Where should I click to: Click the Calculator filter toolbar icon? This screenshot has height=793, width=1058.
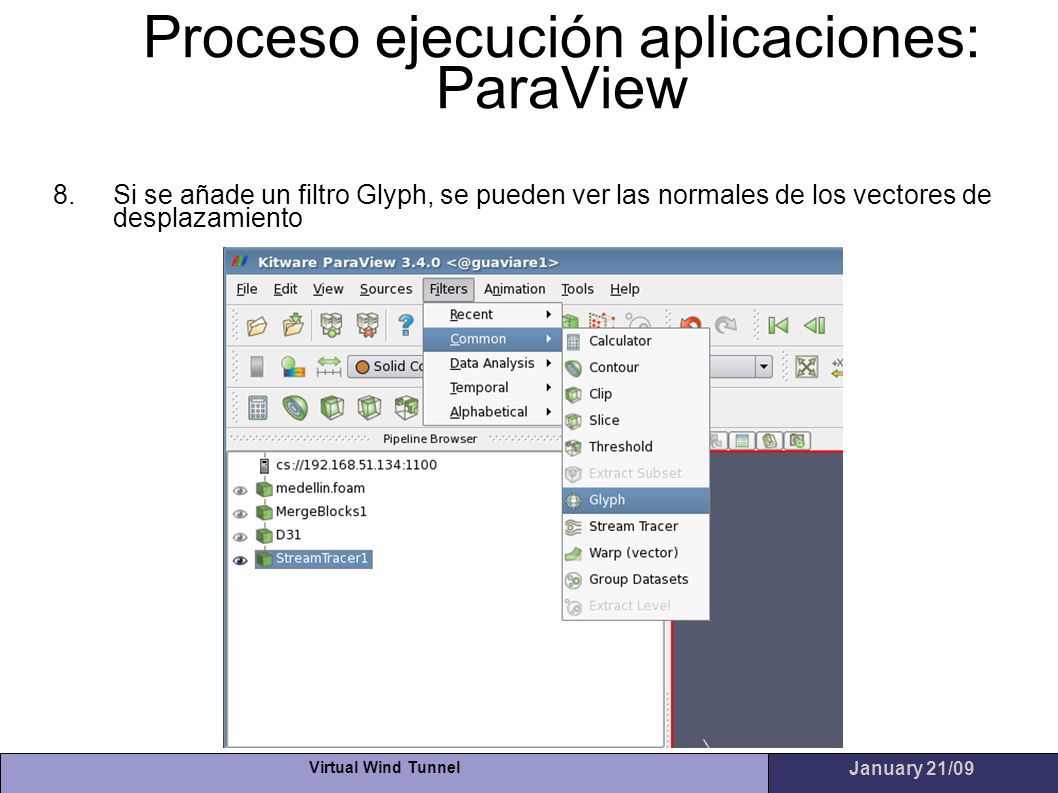(258, 408)
